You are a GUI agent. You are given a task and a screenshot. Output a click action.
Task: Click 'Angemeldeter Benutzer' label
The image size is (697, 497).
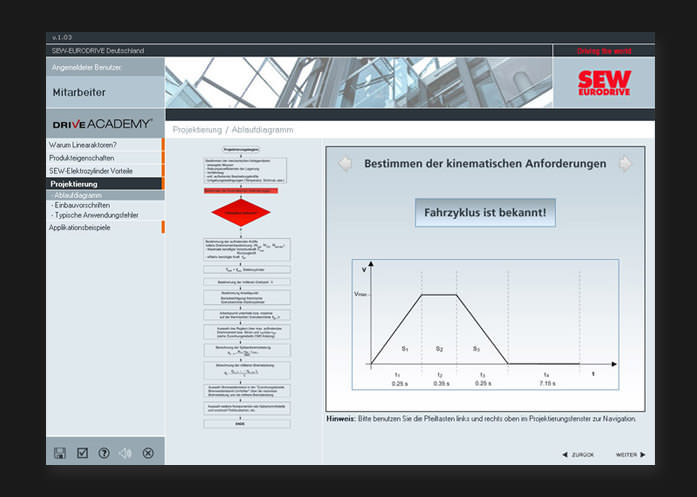(86, 68)
